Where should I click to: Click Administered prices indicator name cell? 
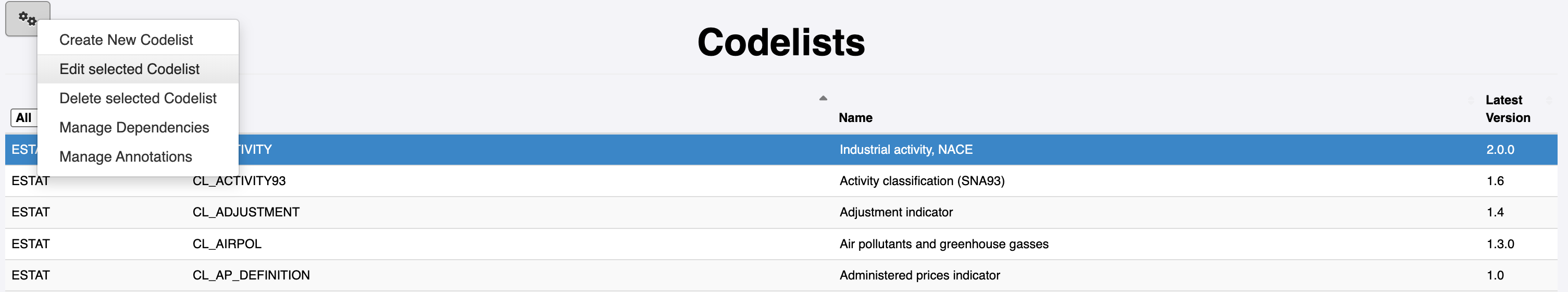919,275
